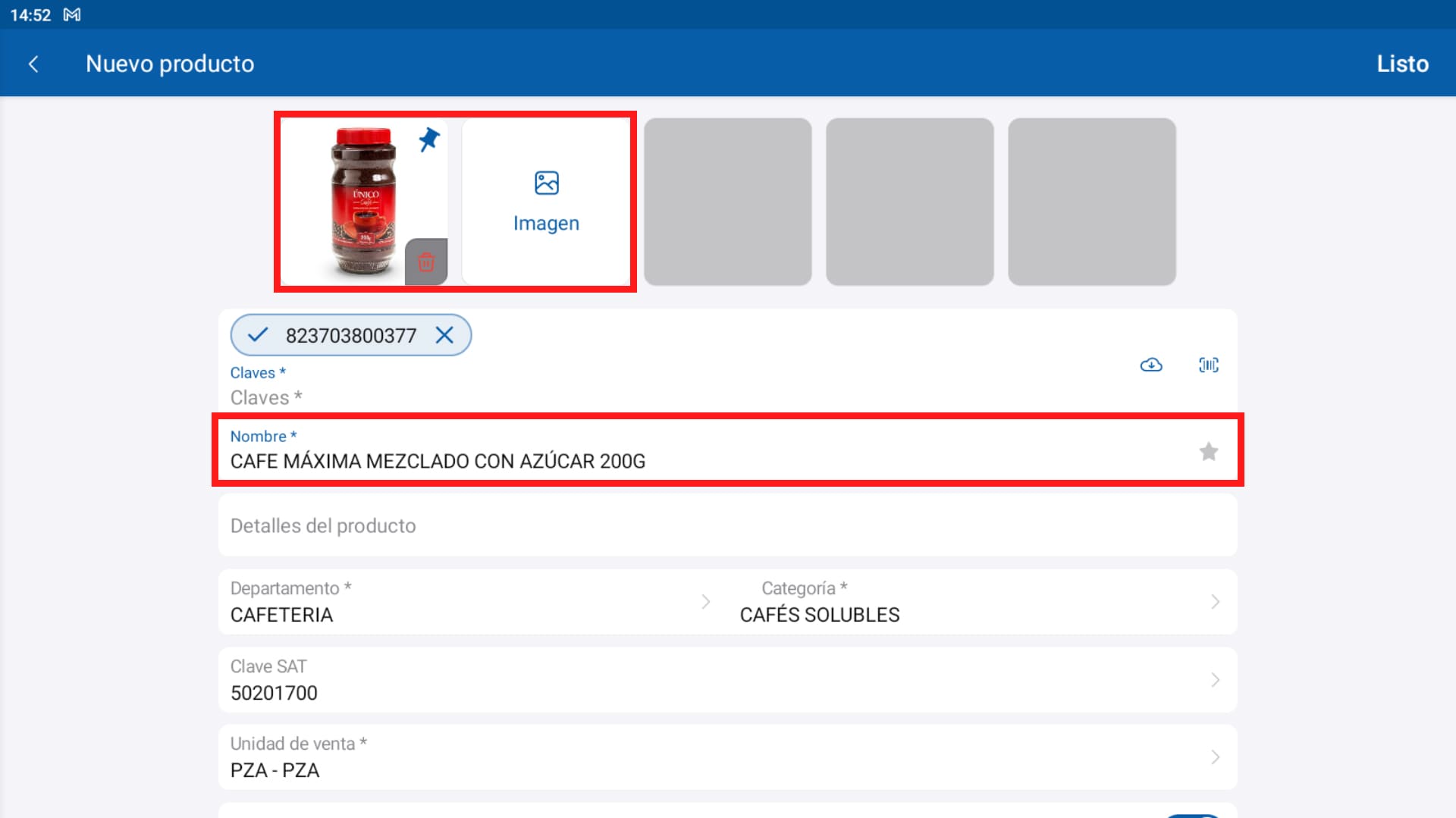Screen dimensions: 1456x818
Task: Tap the checkmark on the barcode chip
Action: click(x=258, y=334)
